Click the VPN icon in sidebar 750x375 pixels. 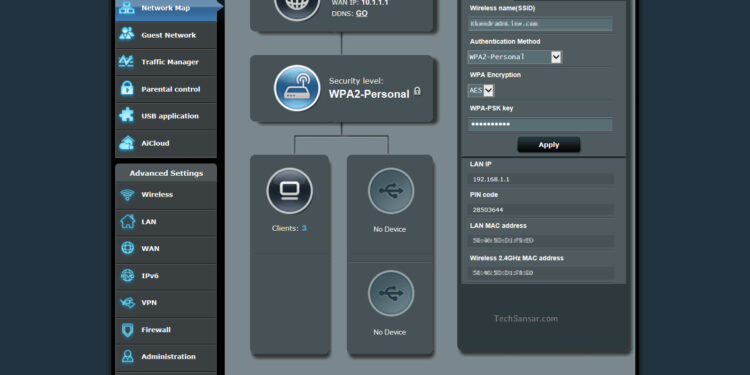127,302
